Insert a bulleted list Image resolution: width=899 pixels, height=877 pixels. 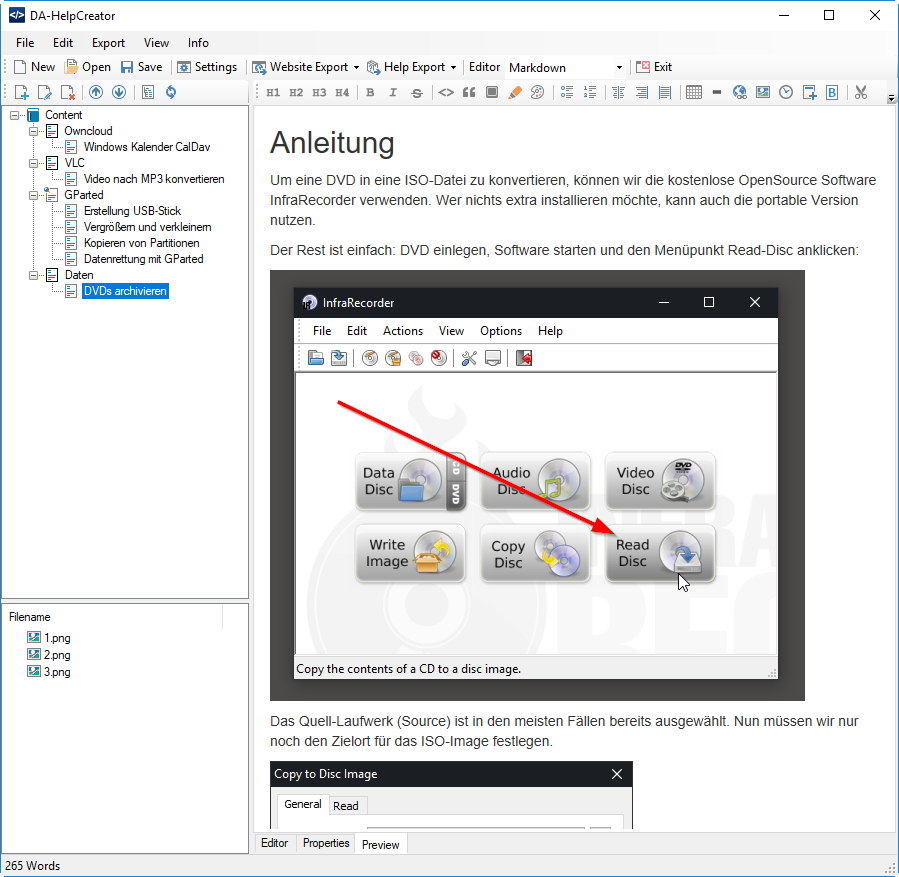point(566,92)
